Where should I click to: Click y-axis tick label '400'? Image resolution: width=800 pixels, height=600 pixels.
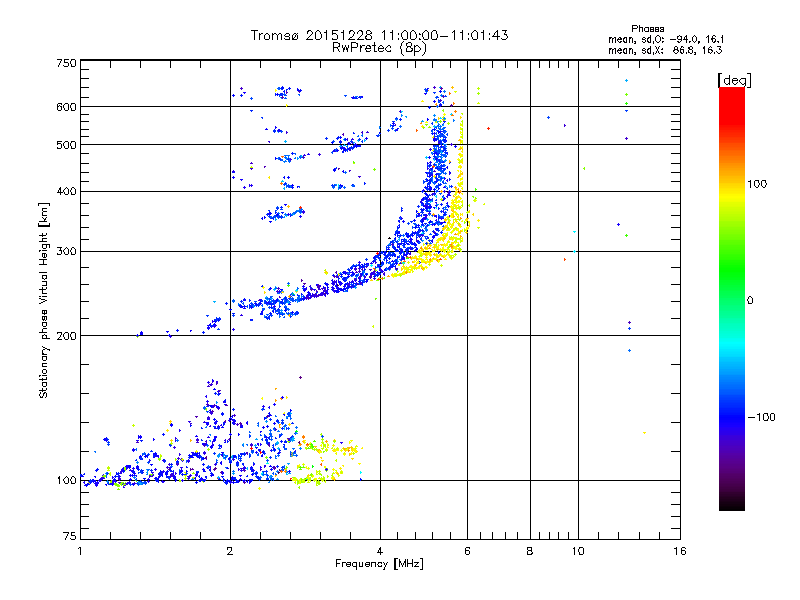point(66,191)
